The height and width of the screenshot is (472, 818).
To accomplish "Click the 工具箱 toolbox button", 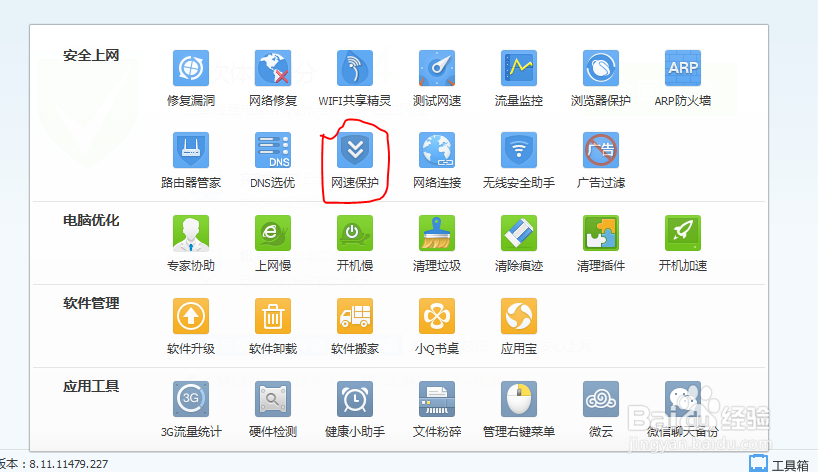I will click(x=779, y=464).
